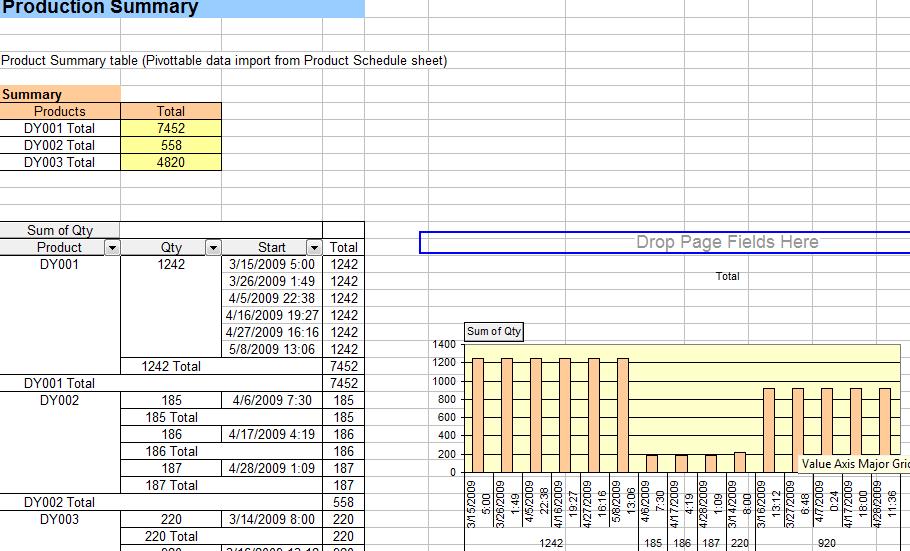
Task: Select the Total header in the Summary table
Action: [x=171, y=111]
